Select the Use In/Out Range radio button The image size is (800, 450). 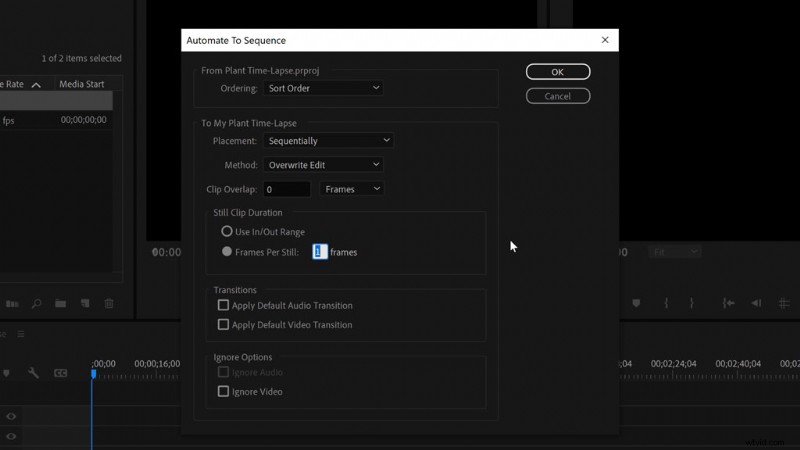coord(227,231)
